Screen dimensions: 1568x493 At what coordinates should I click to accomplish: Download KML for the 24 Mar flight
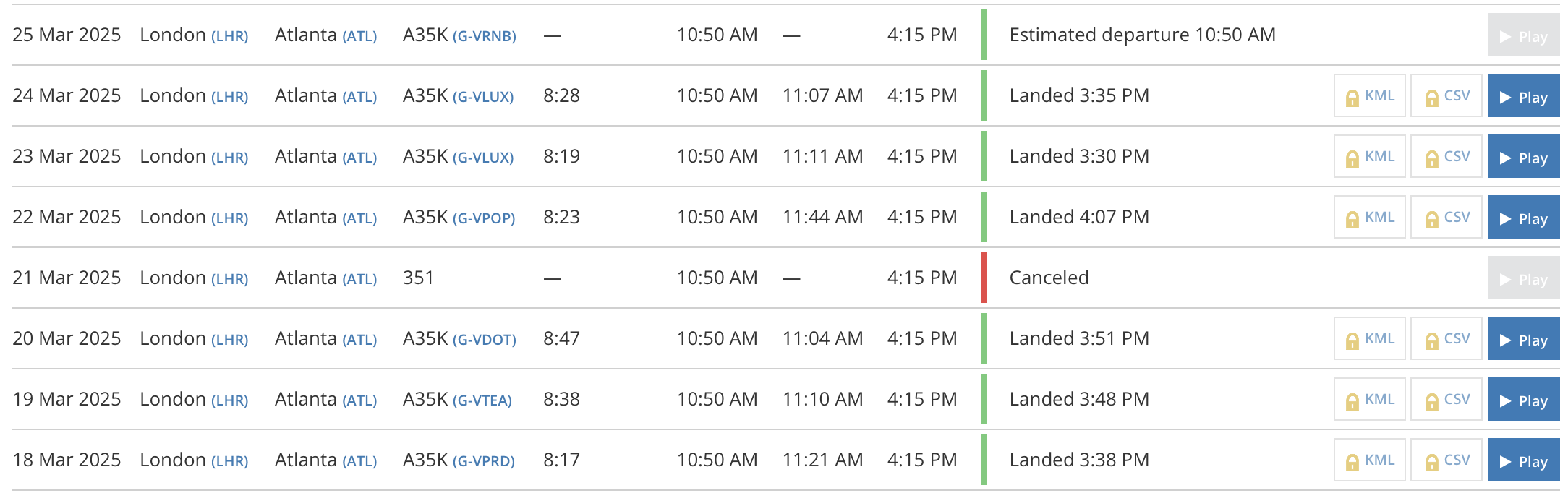(x=1369, y=95)
